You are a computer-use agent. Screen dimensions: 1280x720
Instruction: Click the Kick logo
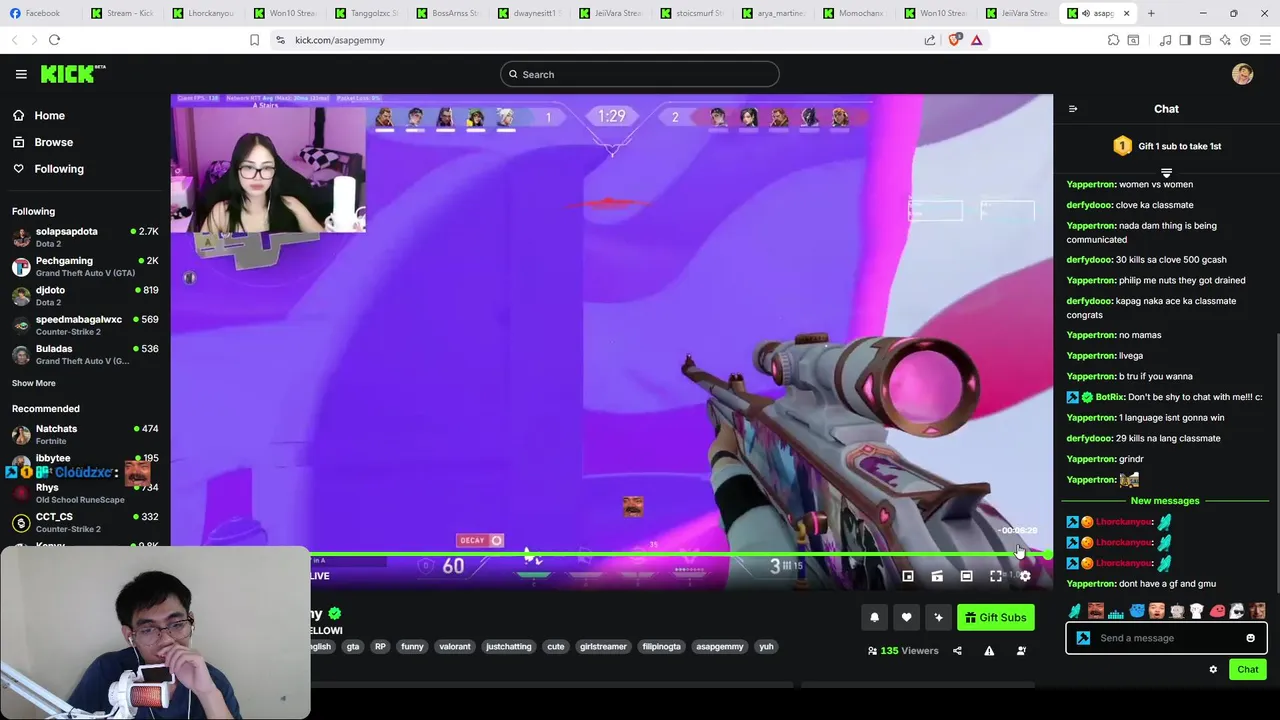(73, 74)
